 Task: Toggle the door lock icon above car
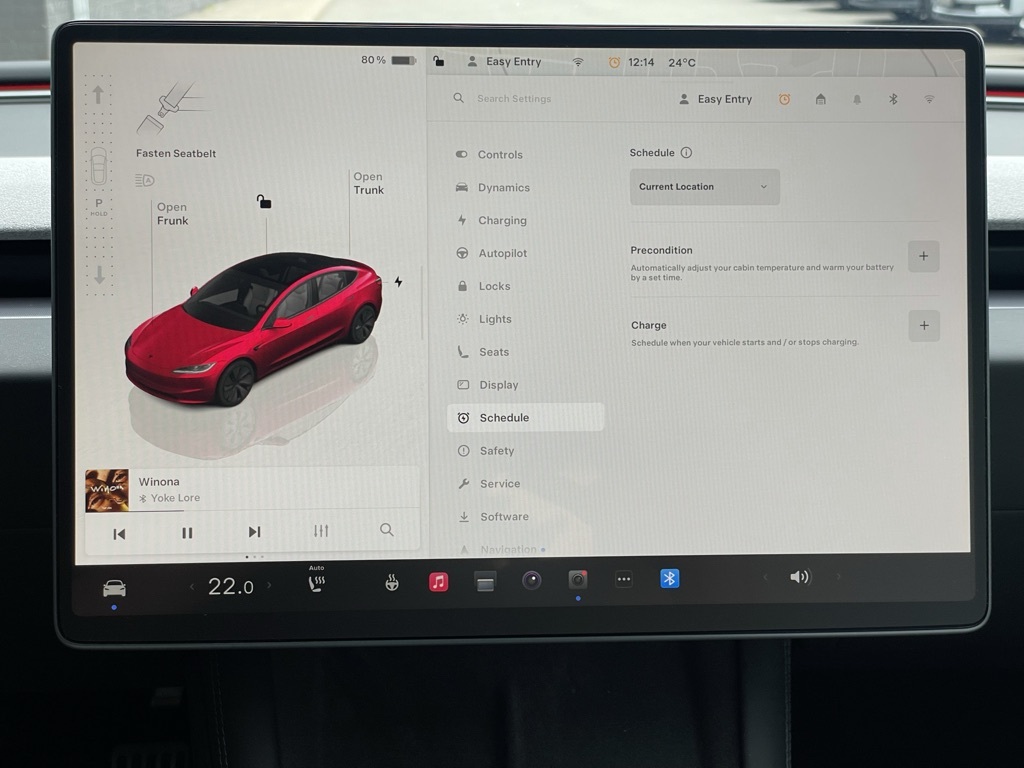pos(264,202)
